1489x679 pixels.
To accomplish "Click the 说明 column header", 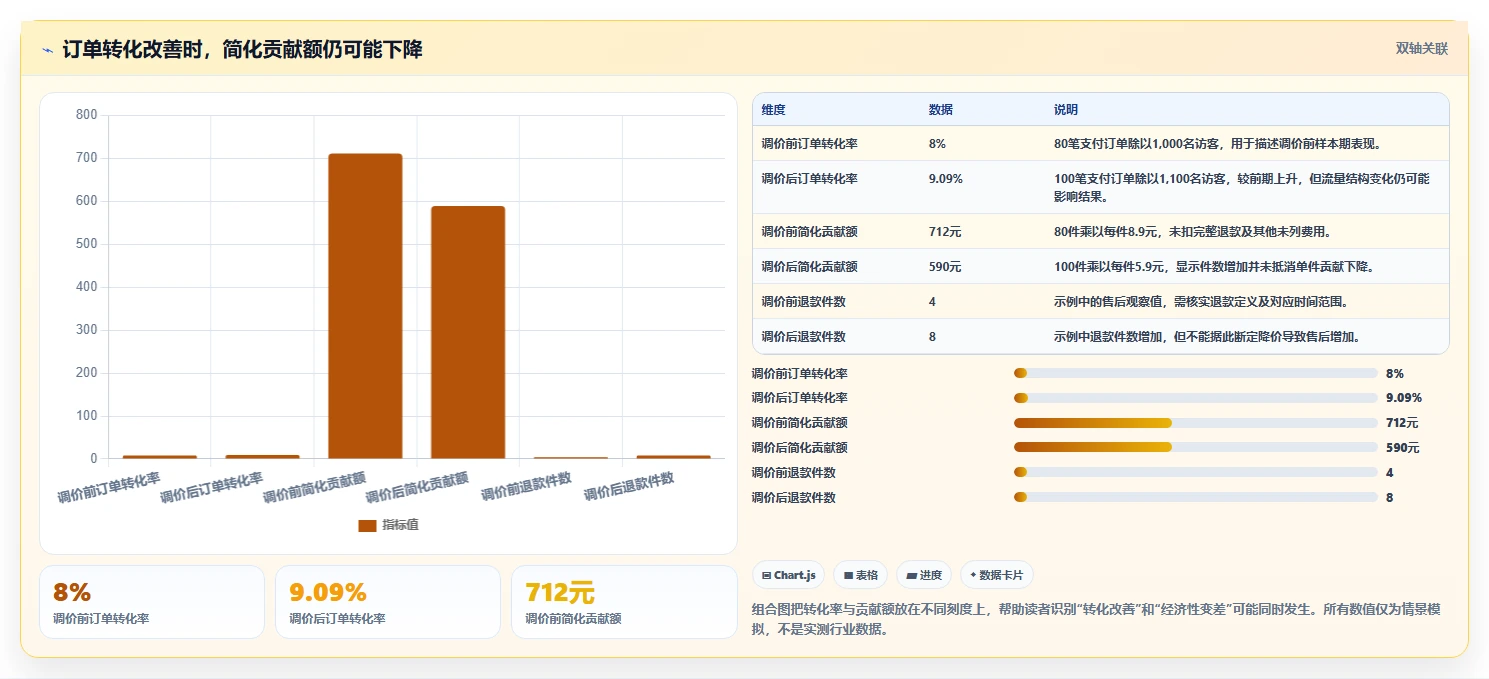I will (1066, 110).
